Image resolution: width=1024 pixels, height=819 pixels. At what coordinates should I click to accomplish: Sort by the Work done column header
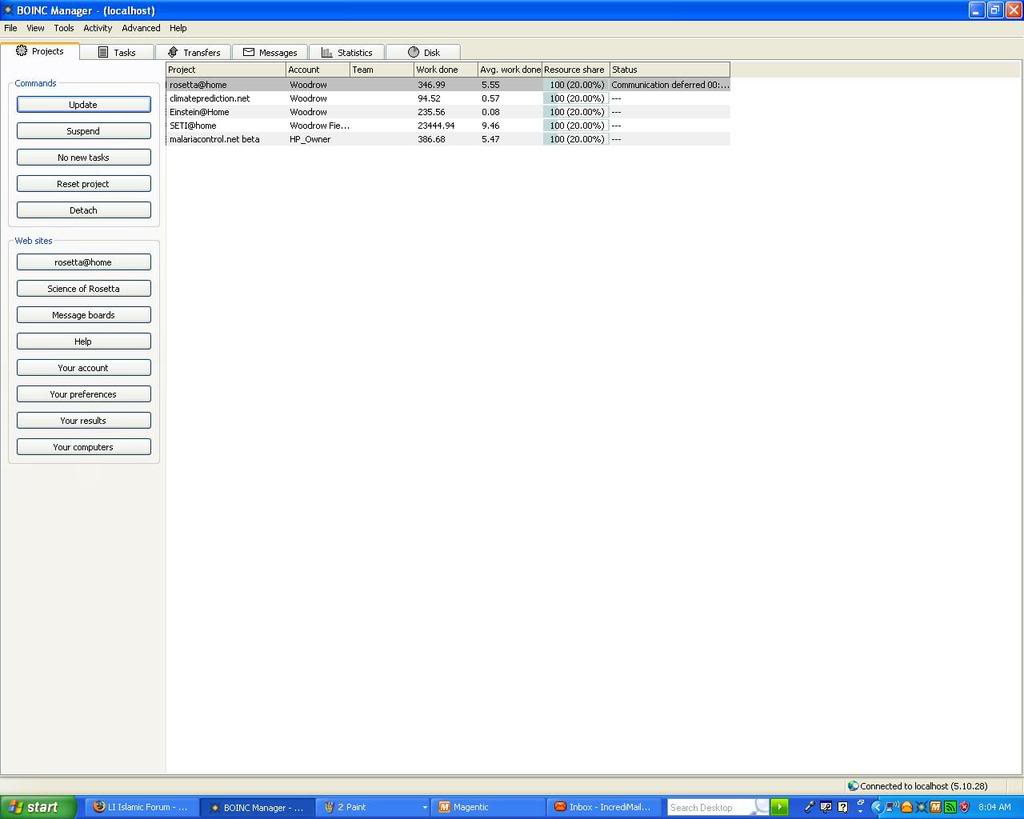pos(445,69)
